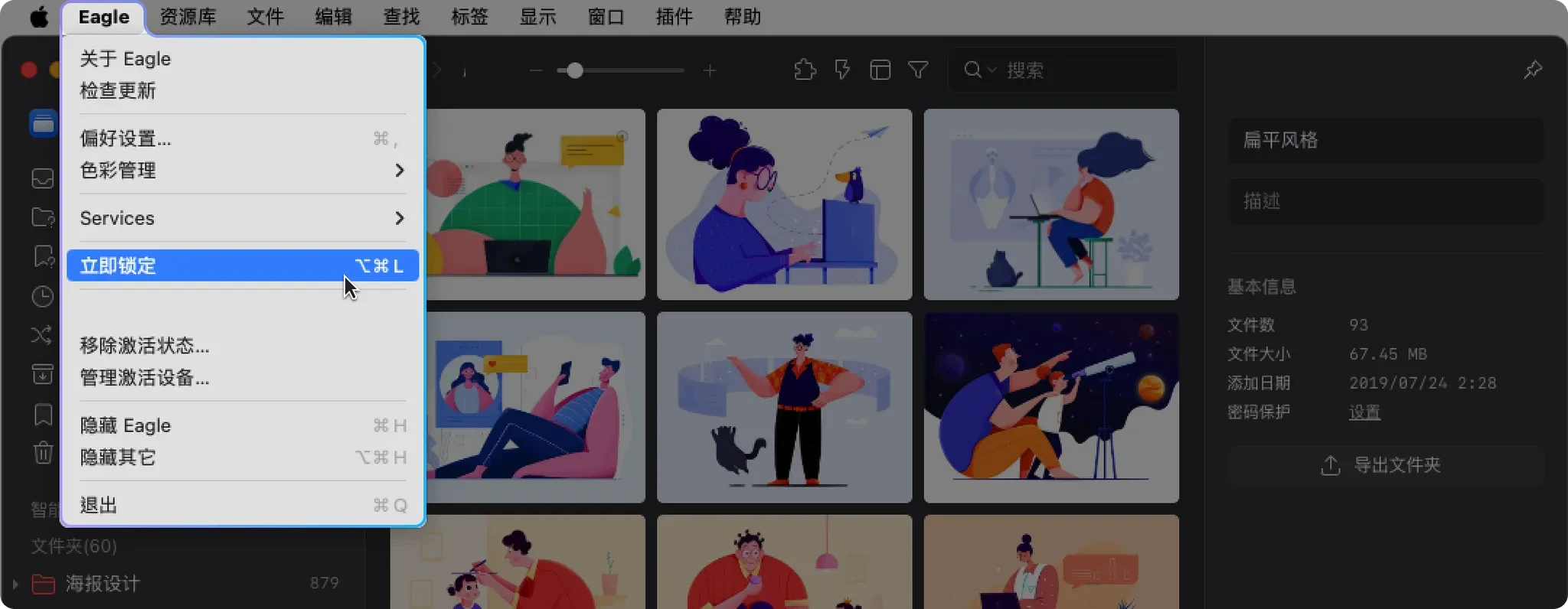This screenshot has height=609, width=1568.
Task: Select thumbnail of people with telescope
Action: 1051,407
